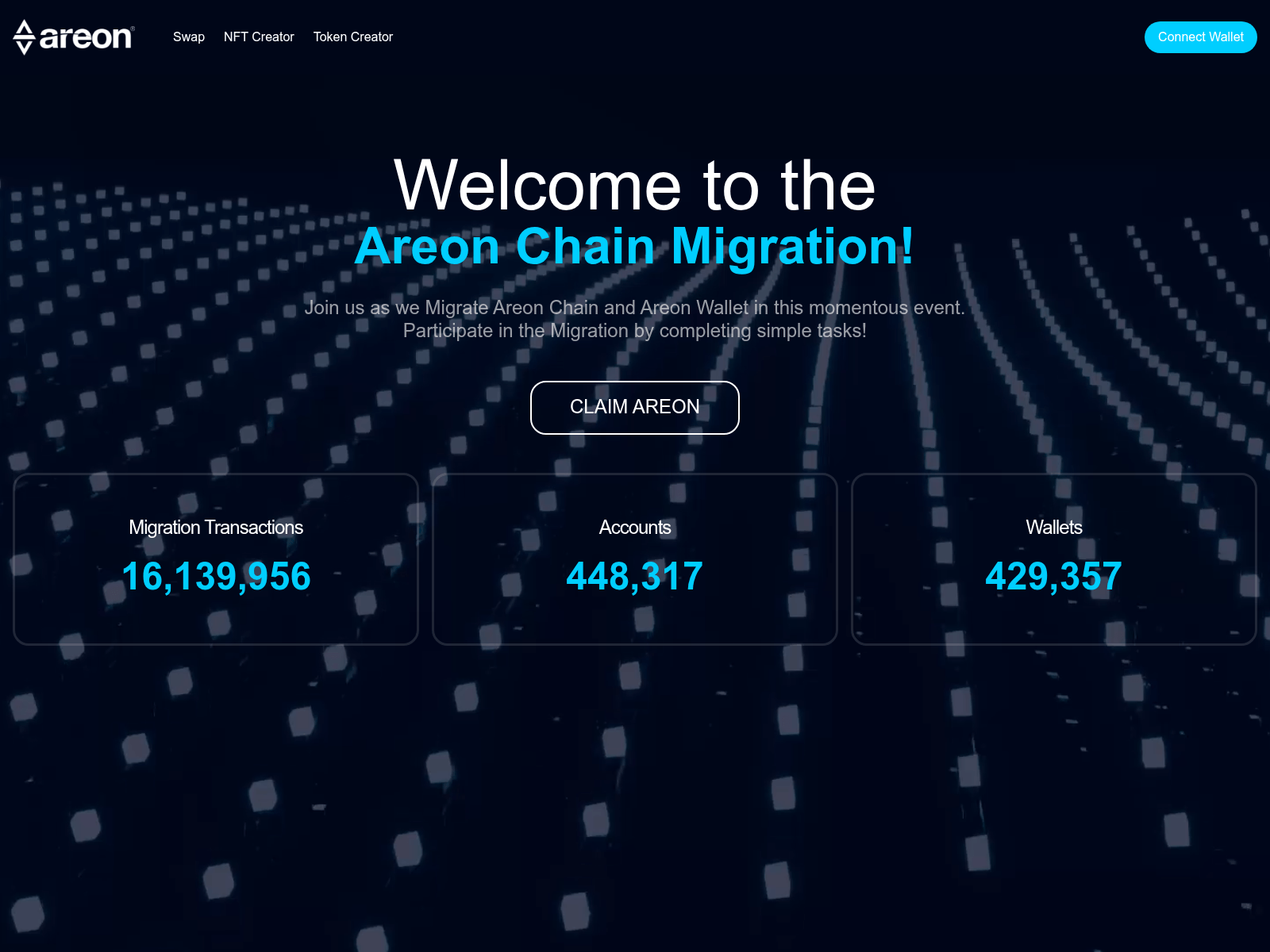The image size is (1270, 952).
Task: Click the 'Join us as we Migrate' line
Action: coord(635,308)
